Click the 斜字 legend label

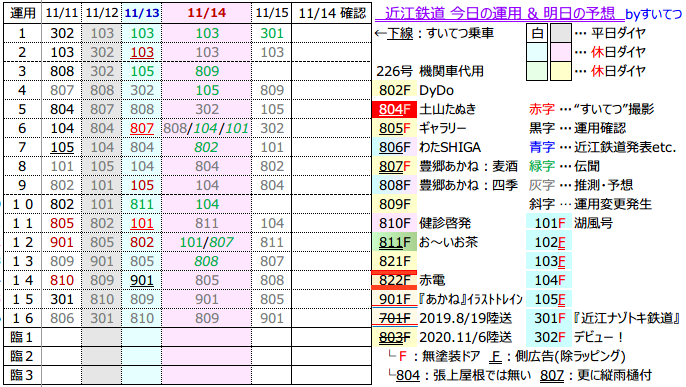(x=542, y=204)
